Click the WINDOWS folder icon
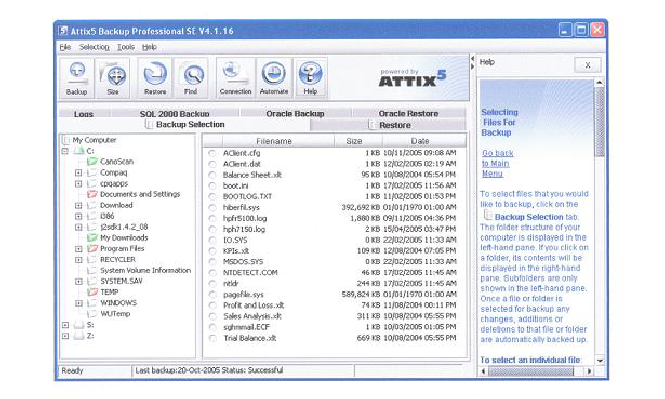The image size is (665, 399). tap(92, 303)
